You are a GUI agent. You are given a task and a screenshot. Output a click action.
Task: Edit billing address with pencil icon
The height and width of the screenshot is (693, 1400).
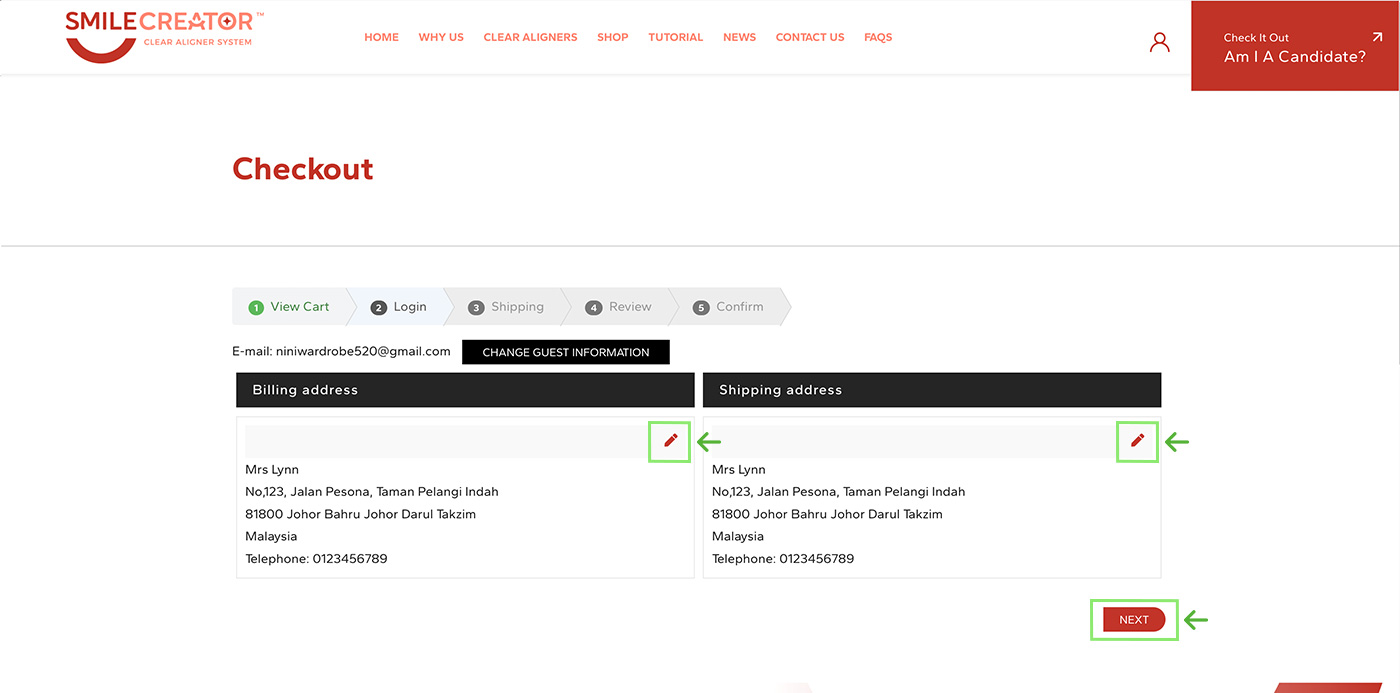coord(670,440)
